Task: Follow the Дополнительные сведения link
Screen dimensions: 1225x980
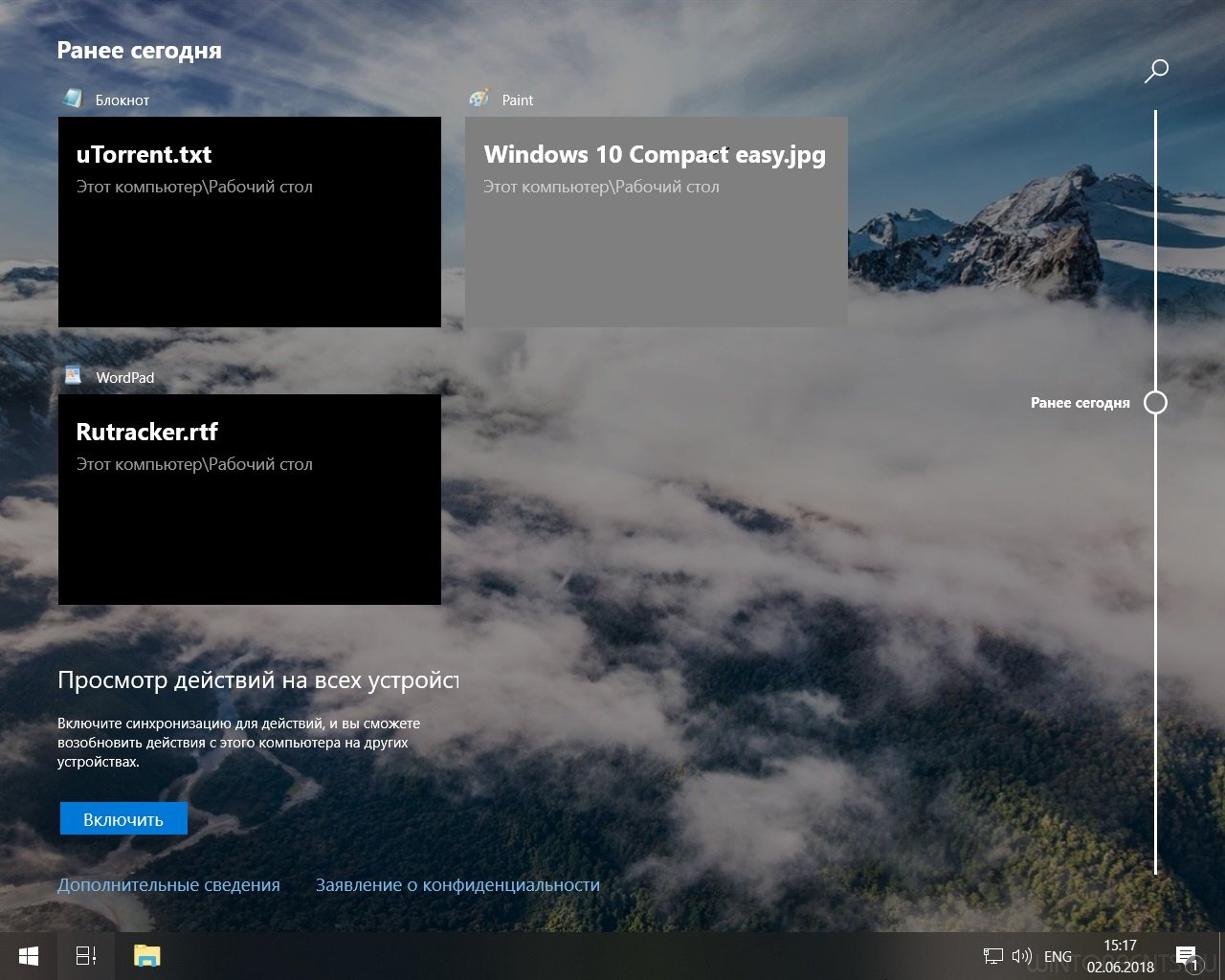Action: 168,885
